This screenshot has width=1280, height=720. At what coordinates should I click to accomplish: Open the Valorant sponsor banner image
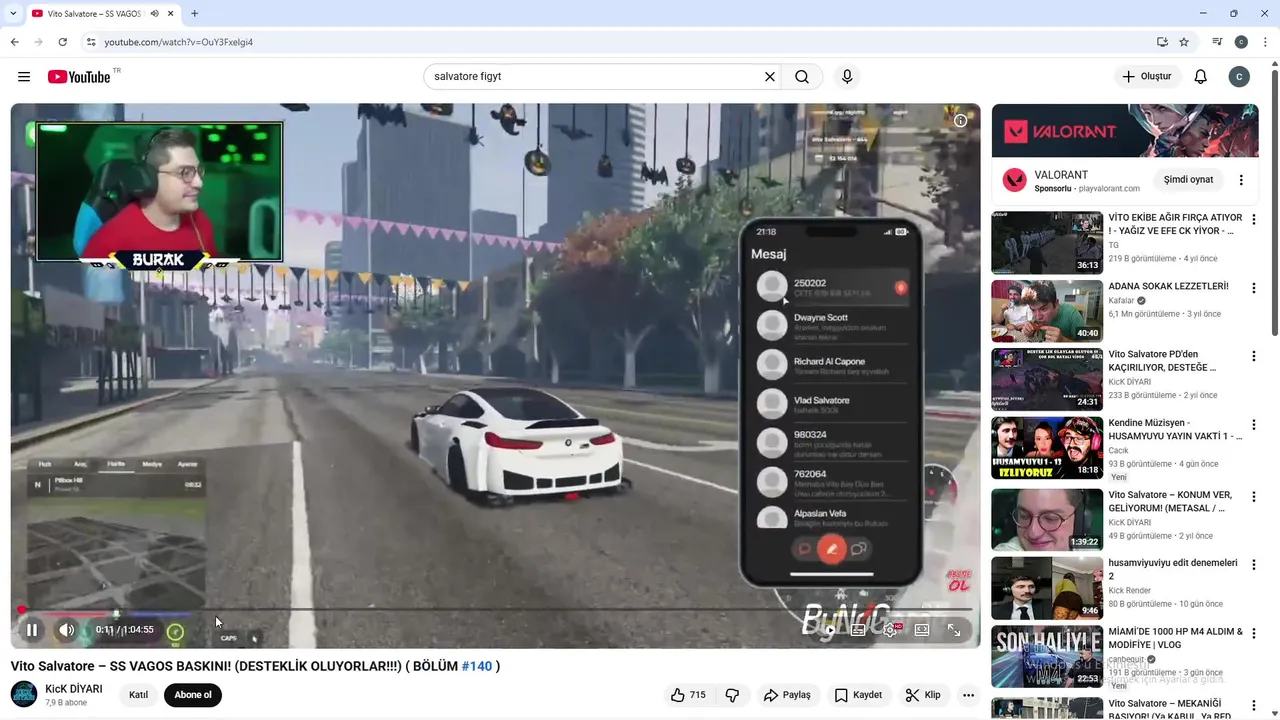[x=1125, y=131]
